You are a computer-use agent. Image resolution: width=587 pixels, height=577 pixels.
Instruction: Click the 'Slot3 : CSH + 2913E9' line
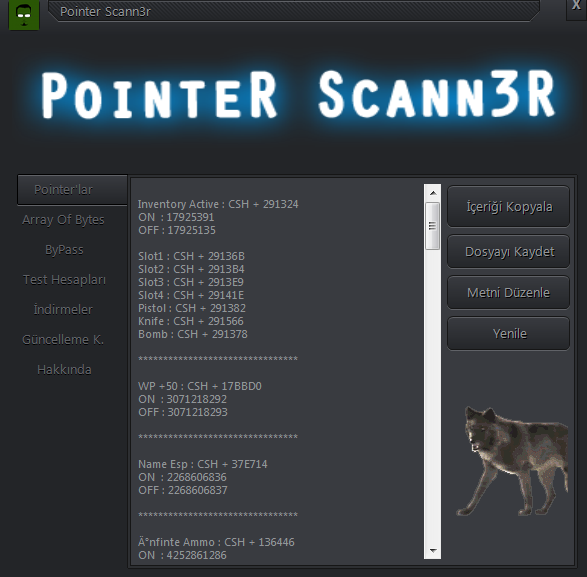pyautogui.click(x=191, y=282)
